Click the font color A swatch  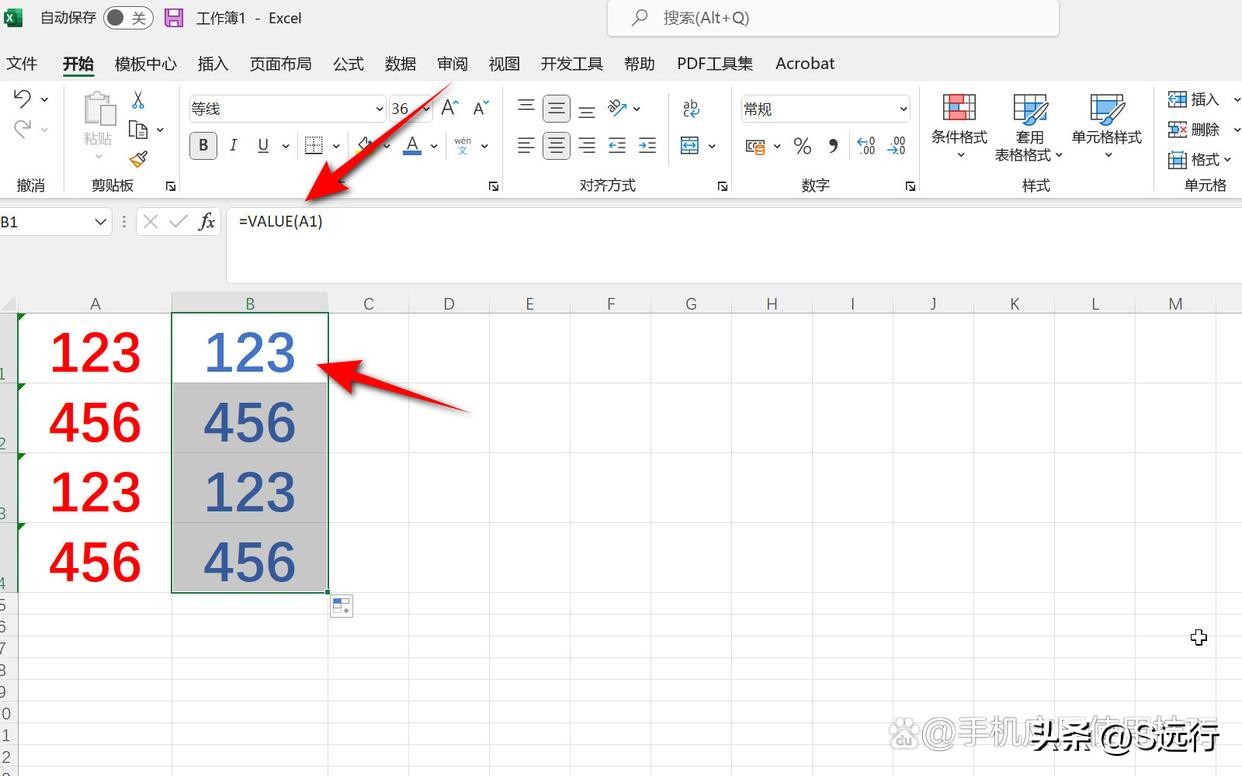(x=412, y=146)
